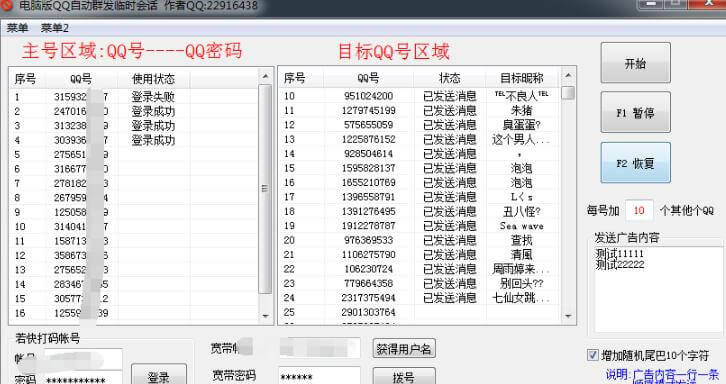Image resolution: width=726 pixels, height=384 pixels.
Task: Select target QQ 2901303764
Action: click(369, 312)
